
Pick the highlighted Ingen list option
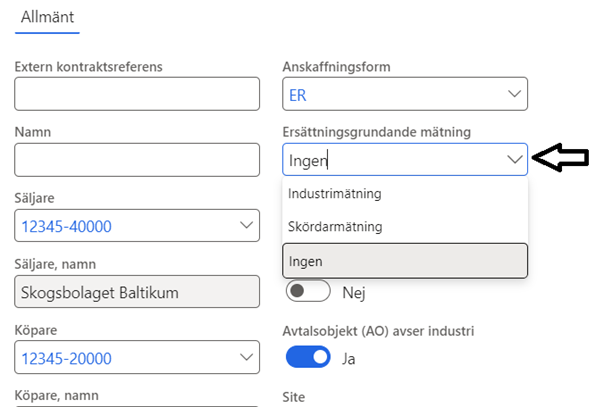click(405, 261)
